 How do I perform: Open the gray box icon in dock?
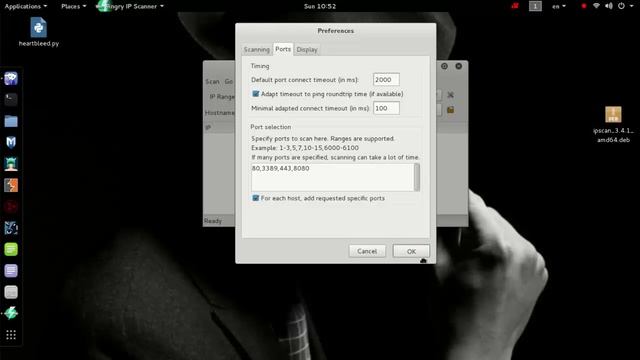coord(11,292)
